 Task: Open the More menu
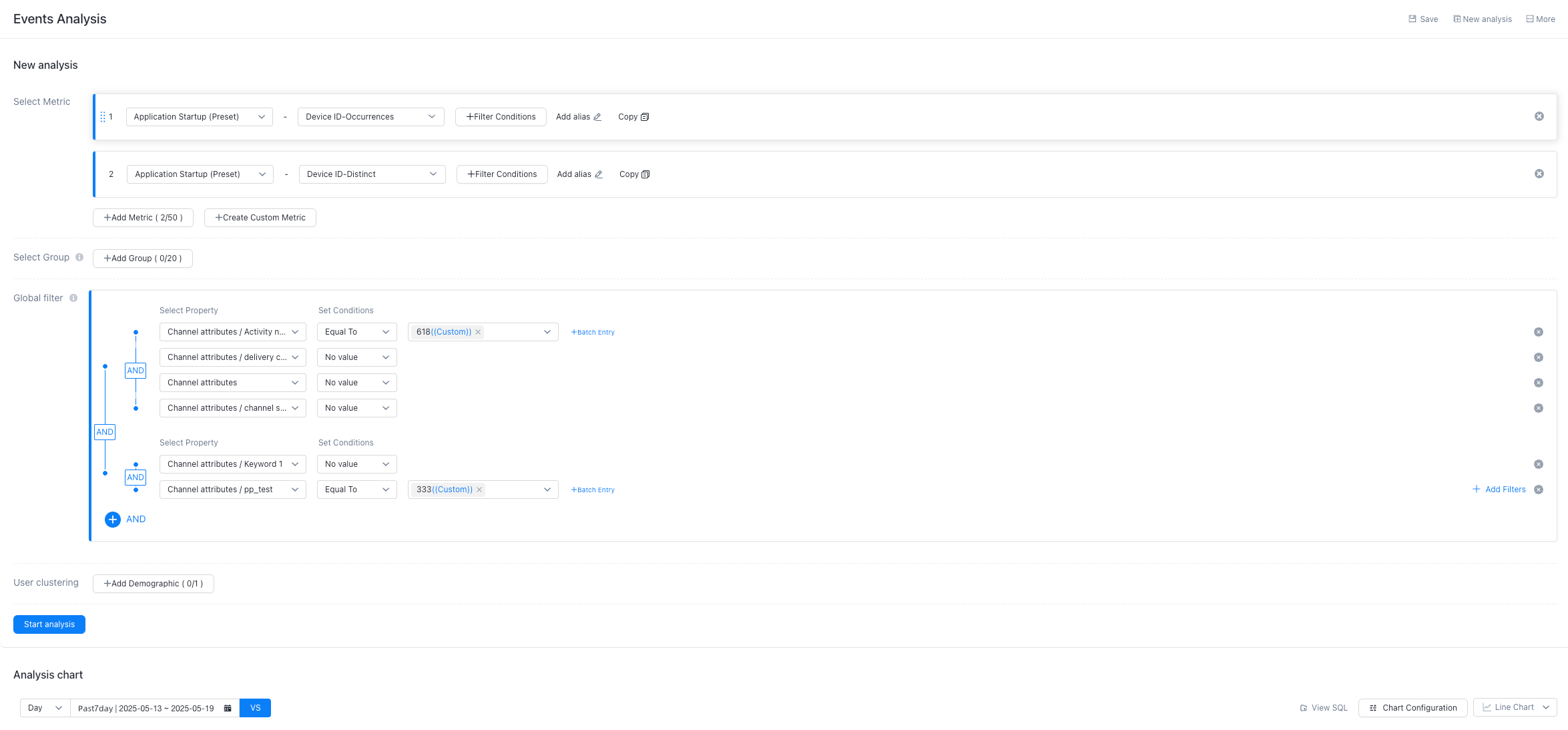[1541, 19]
